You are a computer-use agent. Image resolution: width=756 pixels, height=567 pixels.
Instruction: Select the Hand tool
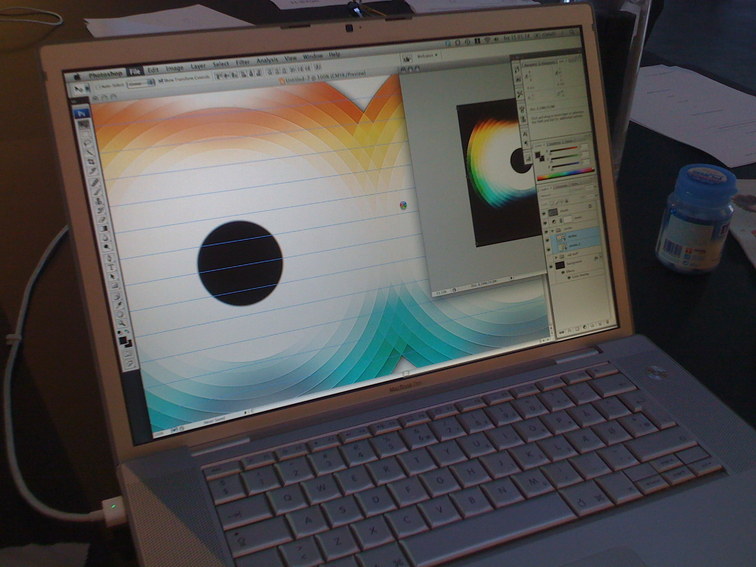click(x=120, y=315)
